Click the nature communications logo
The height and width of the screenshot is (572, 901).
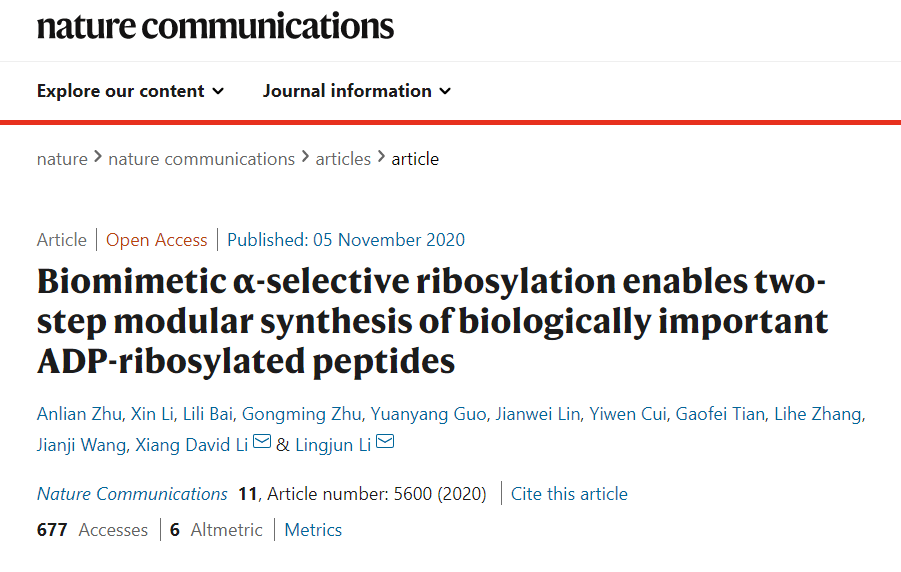point(215,26)
